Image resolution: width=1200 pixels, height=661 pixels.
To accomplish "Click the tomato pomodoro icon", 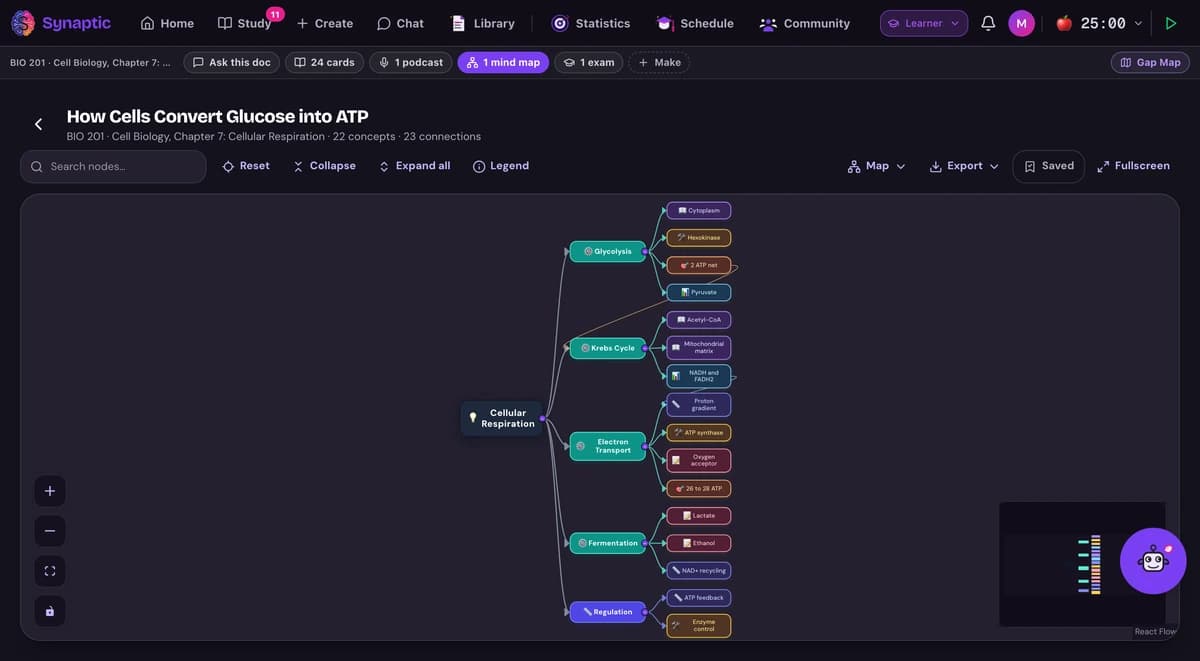I will (1064, 23).
